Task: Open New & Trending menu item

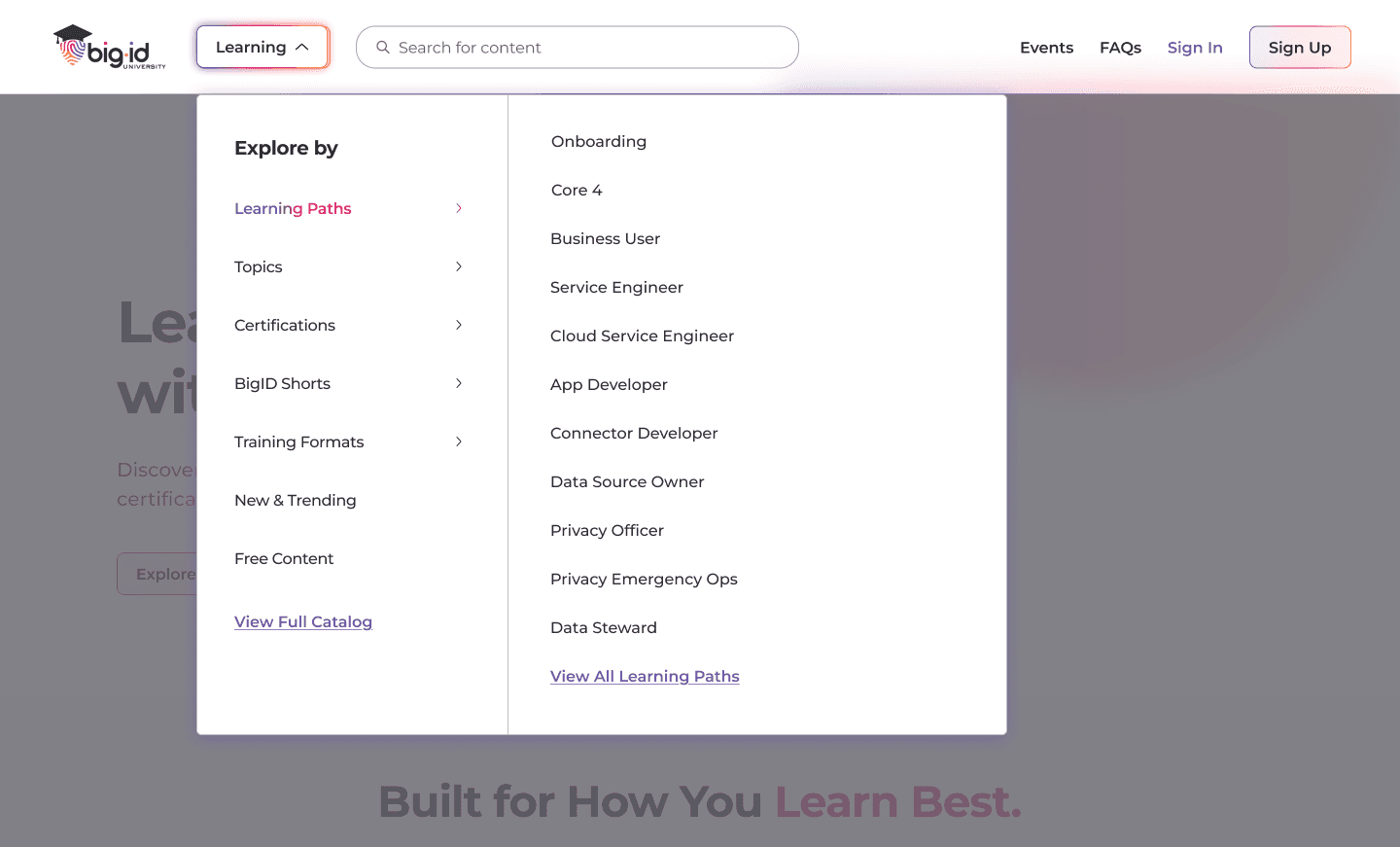Action: 296,500
